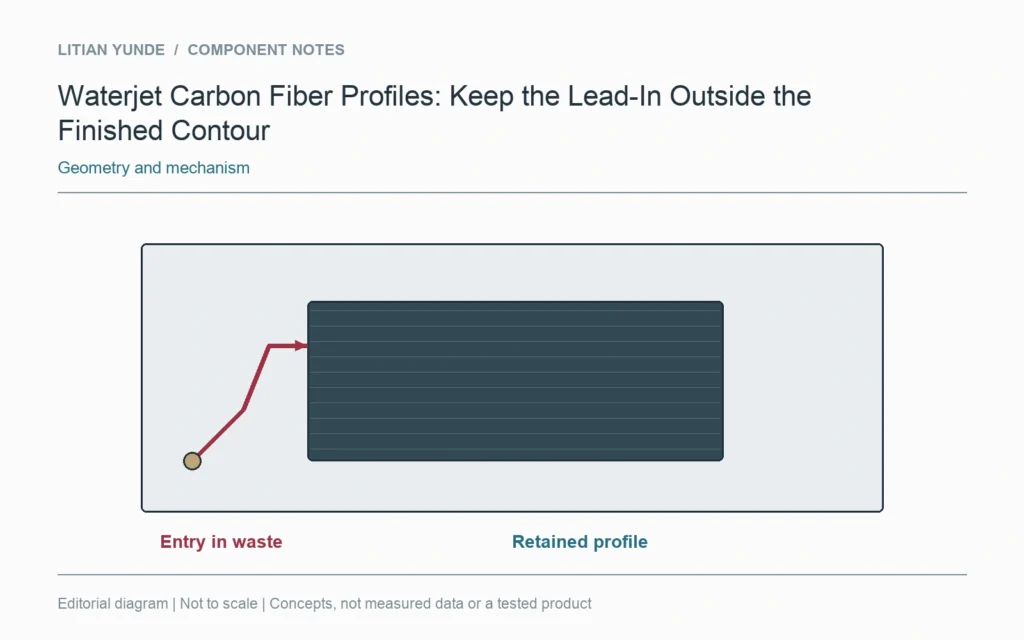Click the Geometry and mechanism subtitle
1024x640 pixels.
[x=153, y=168]
